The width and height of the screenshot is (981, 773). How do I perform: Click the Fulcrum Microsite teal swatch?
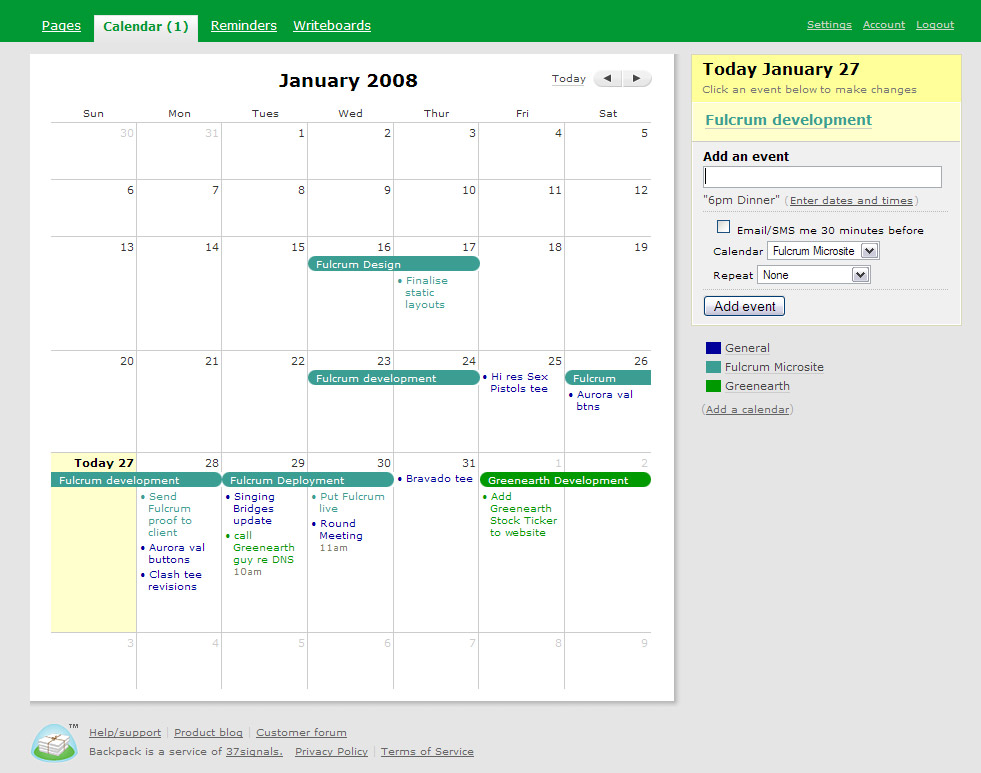click(713, 367)
